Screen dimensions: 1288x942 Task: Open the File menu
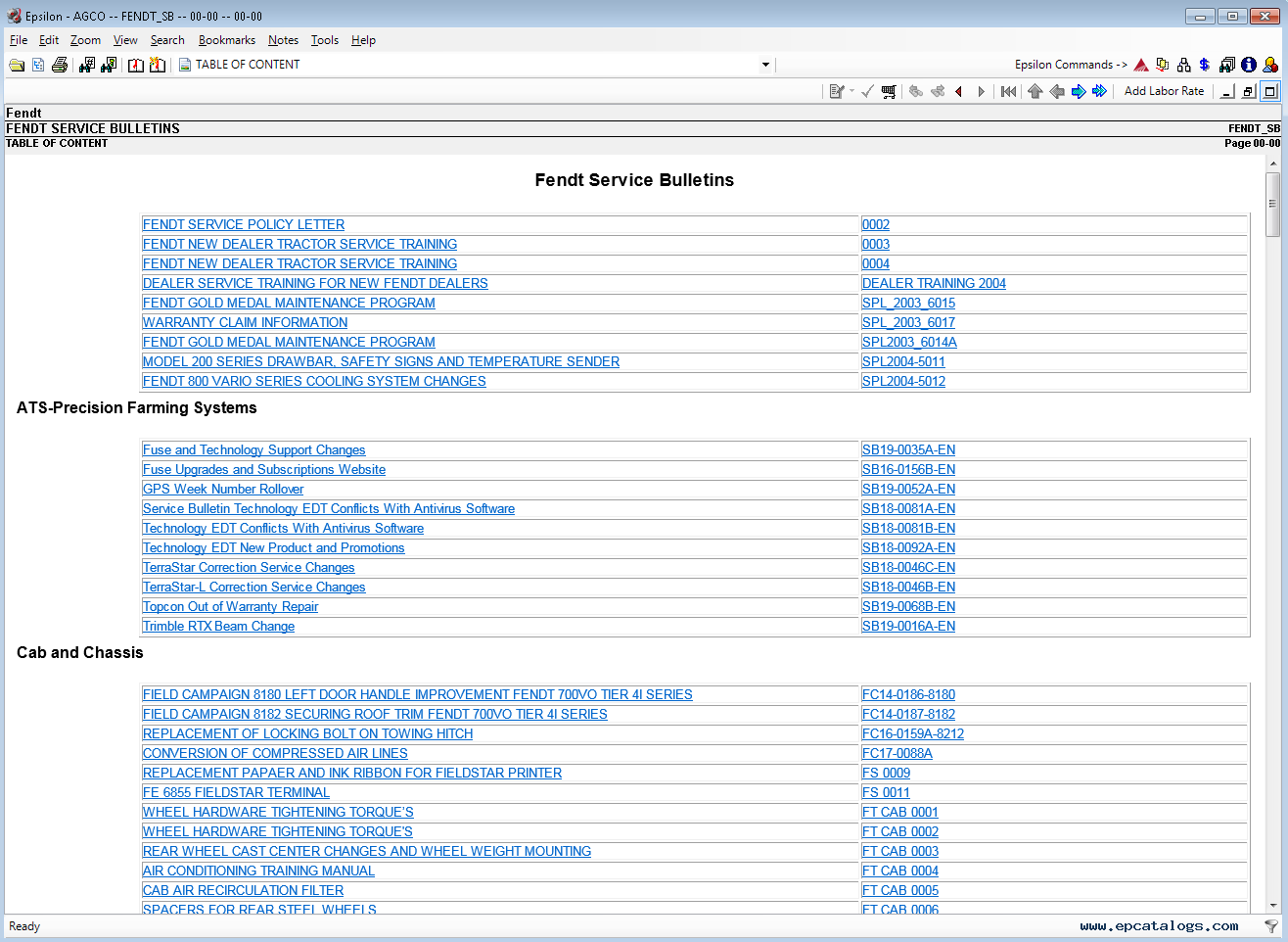pos(19,40)
